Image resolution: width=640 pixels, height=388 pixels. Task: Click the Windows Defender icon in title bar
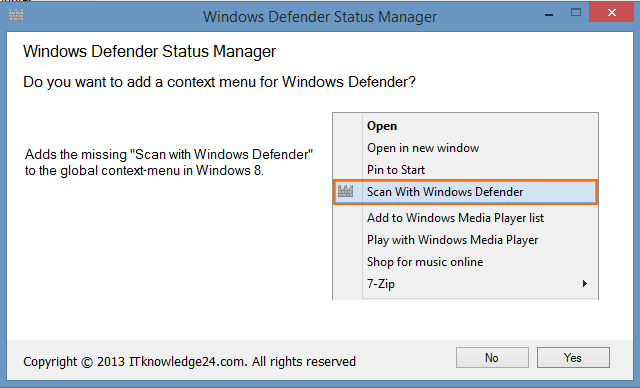click(x=16, y=16)
